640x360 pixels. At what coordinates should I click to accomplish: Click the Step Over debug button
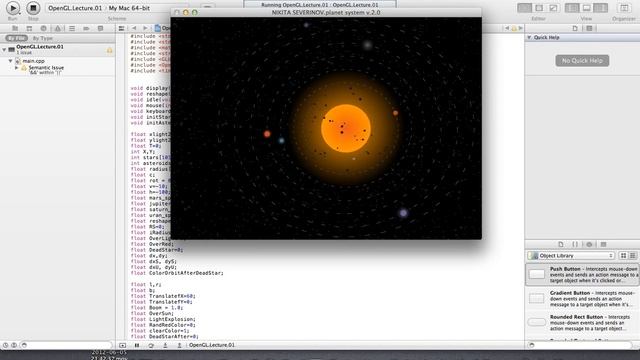coord(151,345)
